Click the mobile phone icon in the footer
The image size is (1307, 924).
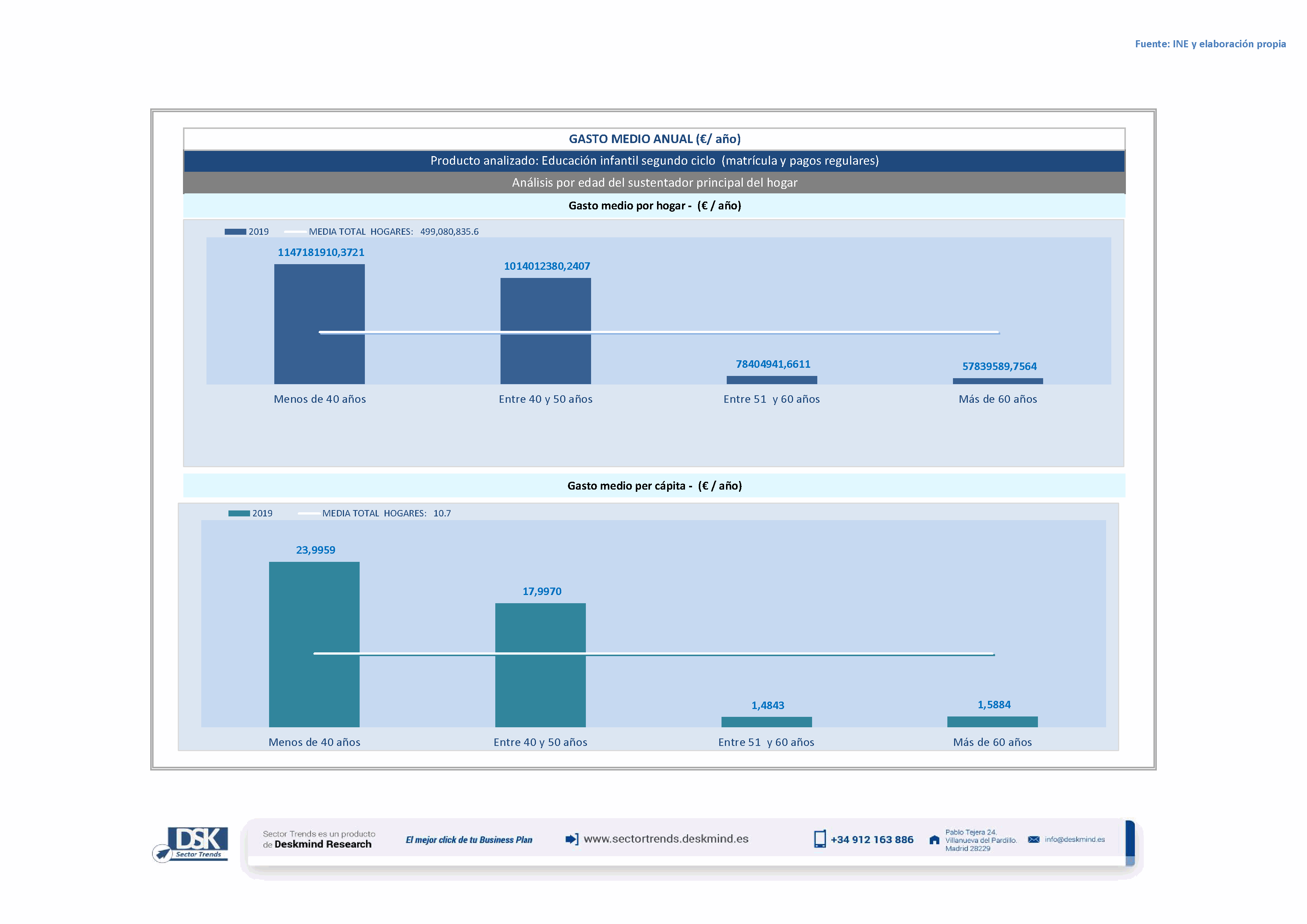tap(819, 839)
